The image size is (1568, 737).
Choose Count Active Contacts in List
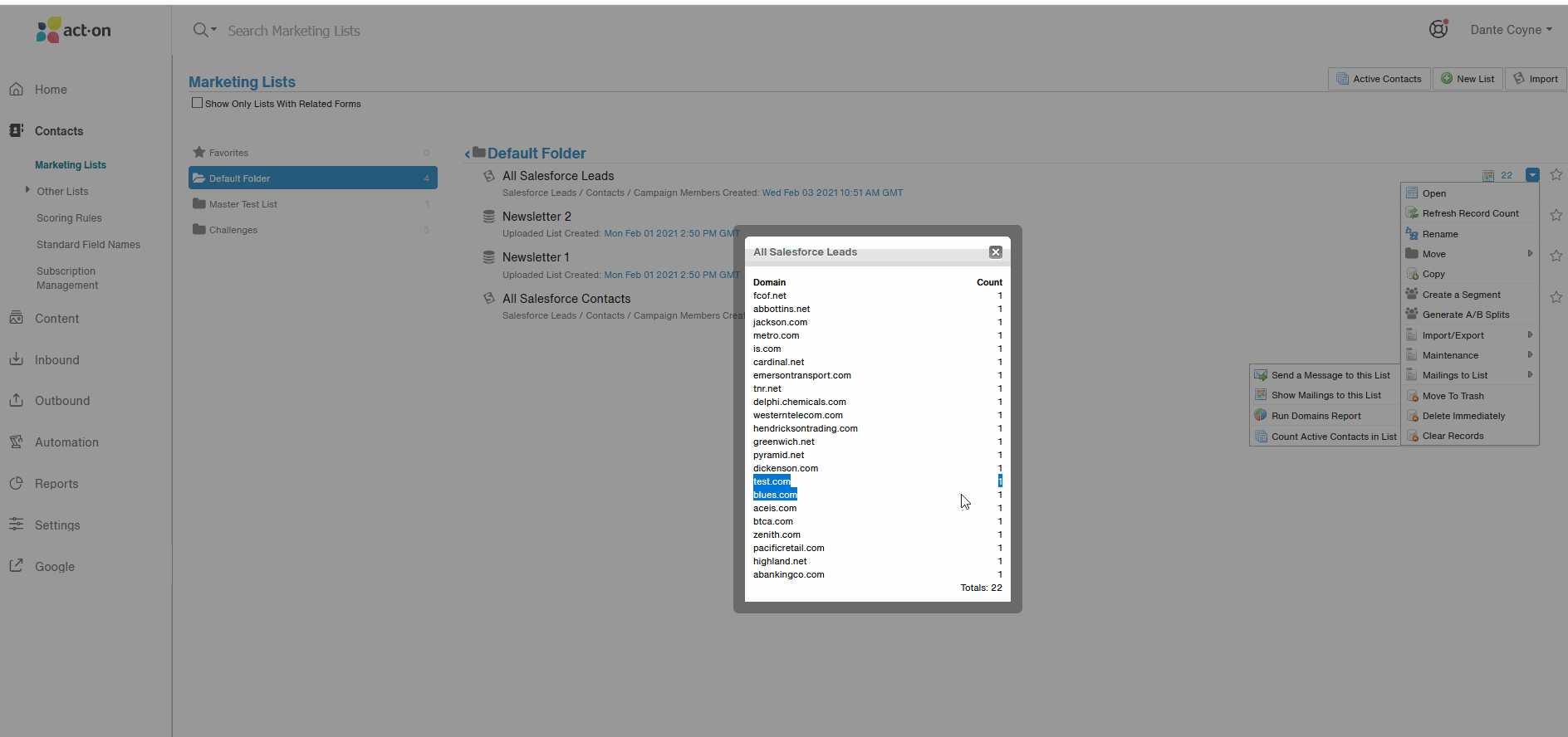click(1325, 437)
